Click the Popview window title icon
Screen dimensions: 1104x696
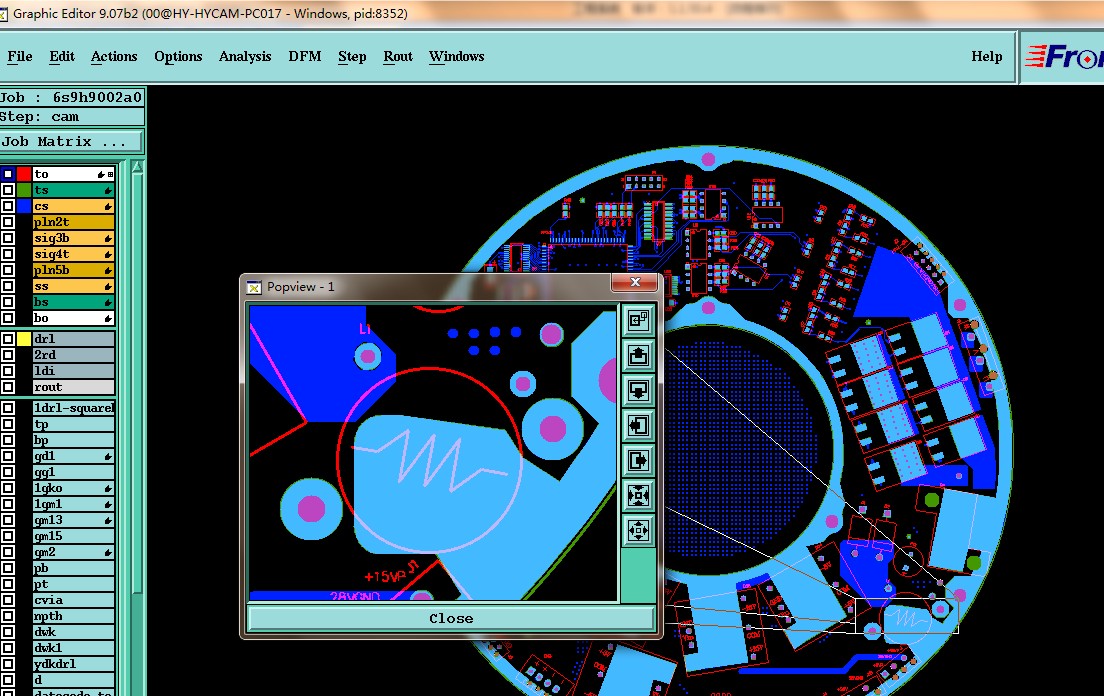click(254, 287)
